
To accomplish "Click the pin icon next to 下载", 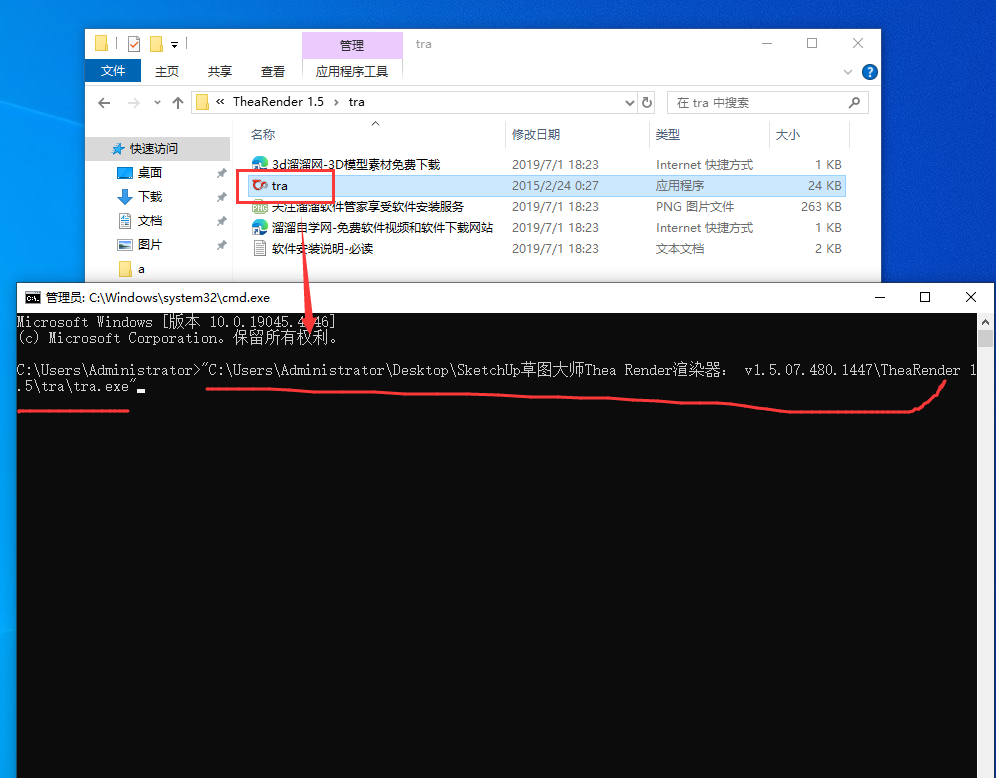I will [x=221, y=197].
